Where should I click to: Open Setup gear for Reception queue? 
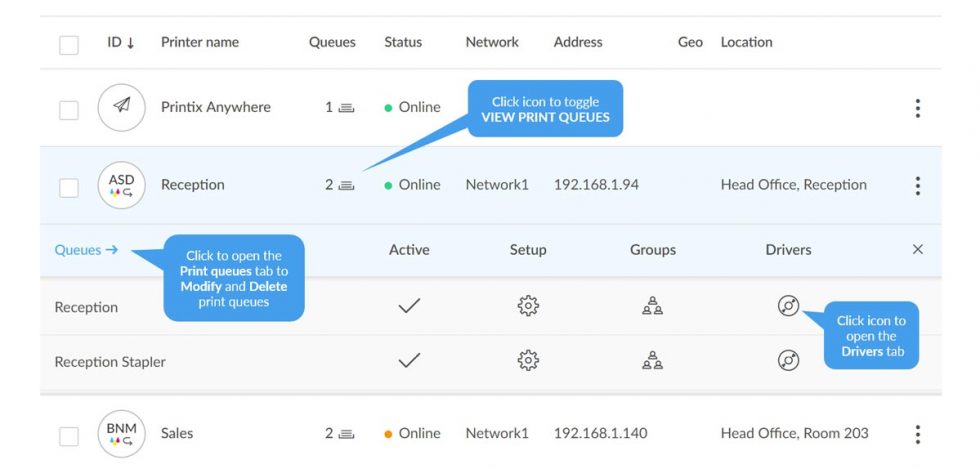click(x=528, y=306)
